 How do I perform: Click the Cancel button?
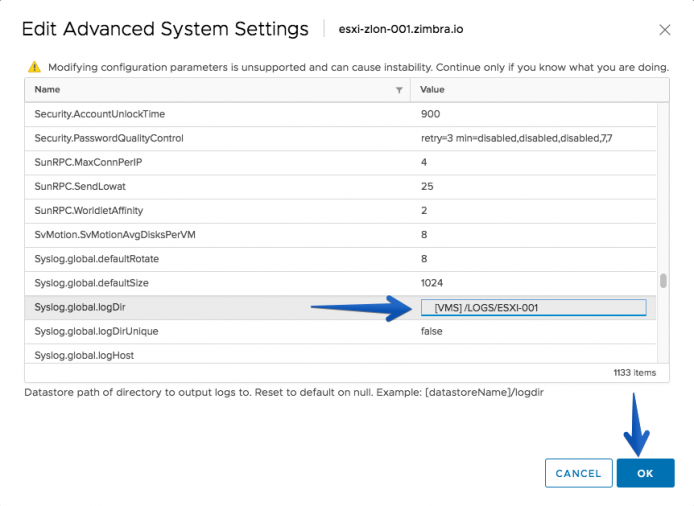(x=578, y=473)
